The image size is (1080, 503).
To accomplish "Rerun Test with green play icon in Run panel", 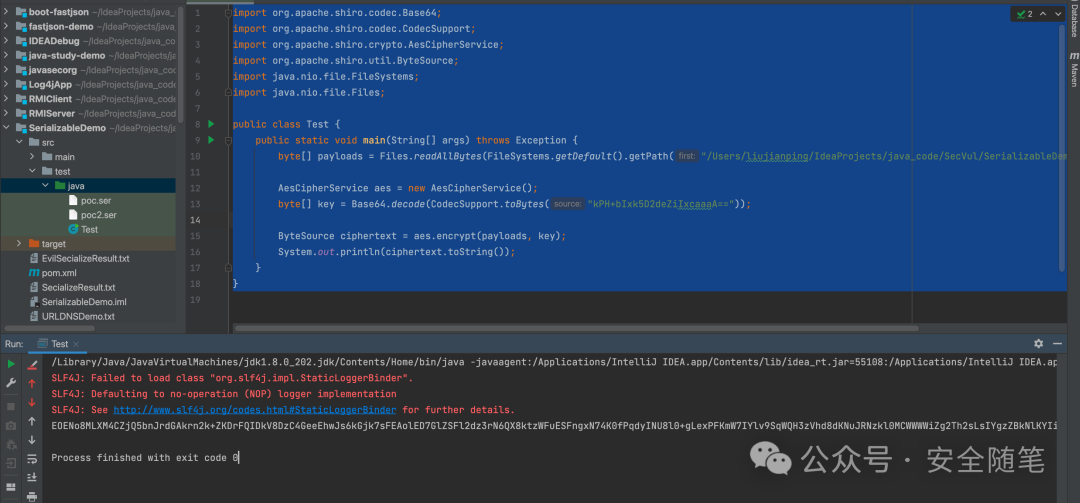I will click(x=11, y=364).
